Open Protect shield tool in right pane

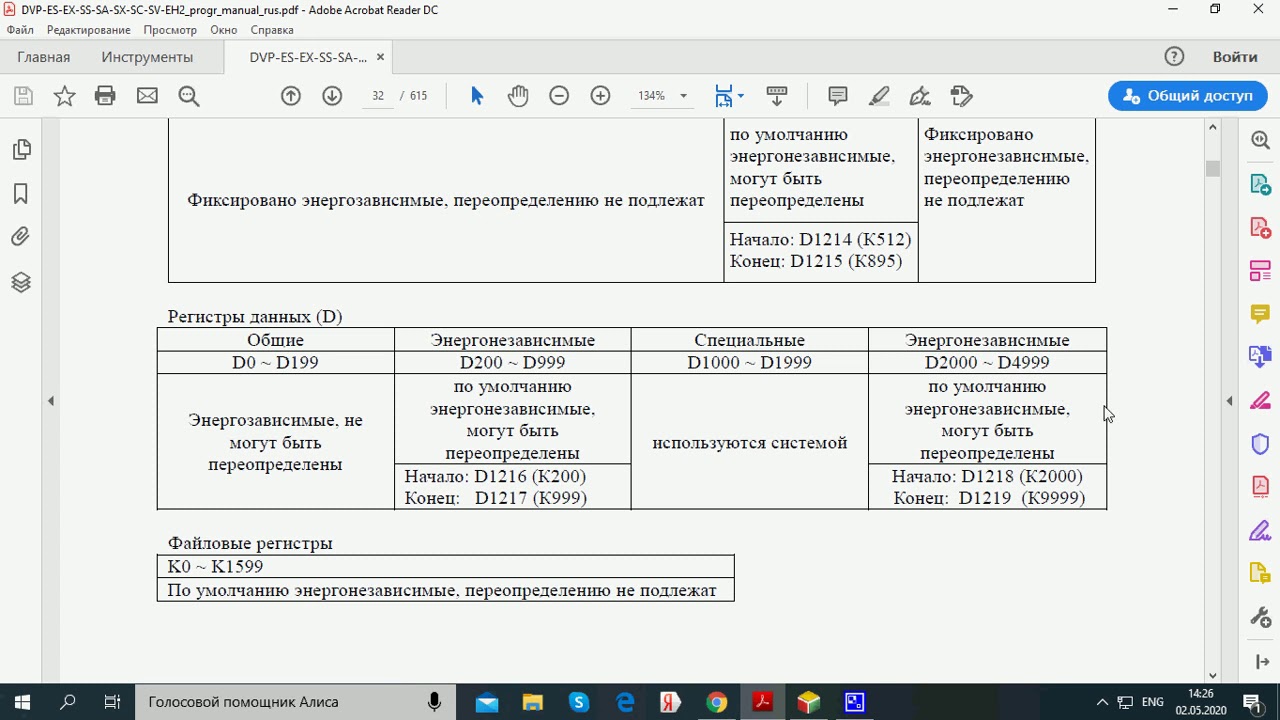pos(1260,443)
